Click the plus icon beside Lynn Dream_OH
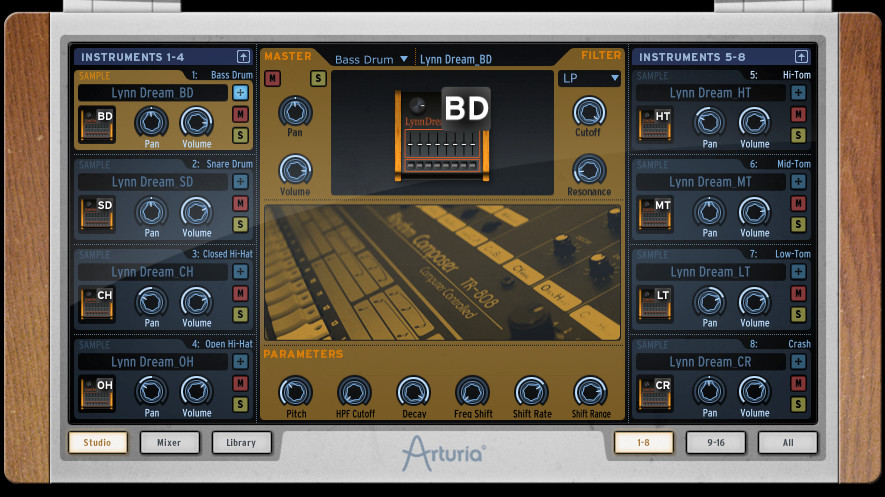885x497 pixels. coord(240,362)
